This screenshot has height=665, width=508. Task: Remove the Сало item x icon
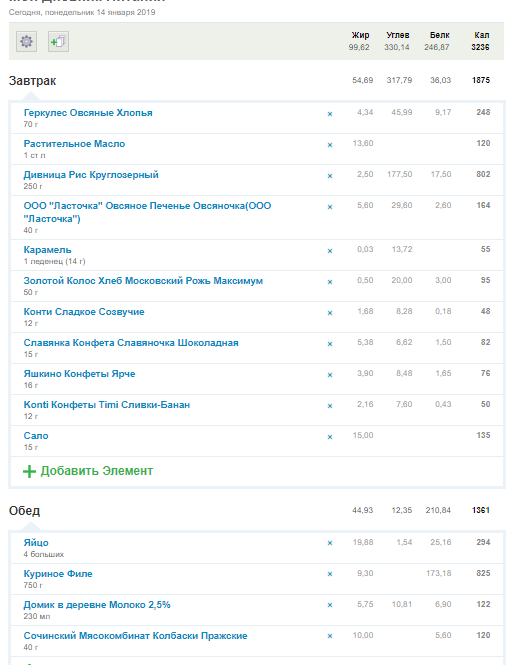tap(330, 437)
